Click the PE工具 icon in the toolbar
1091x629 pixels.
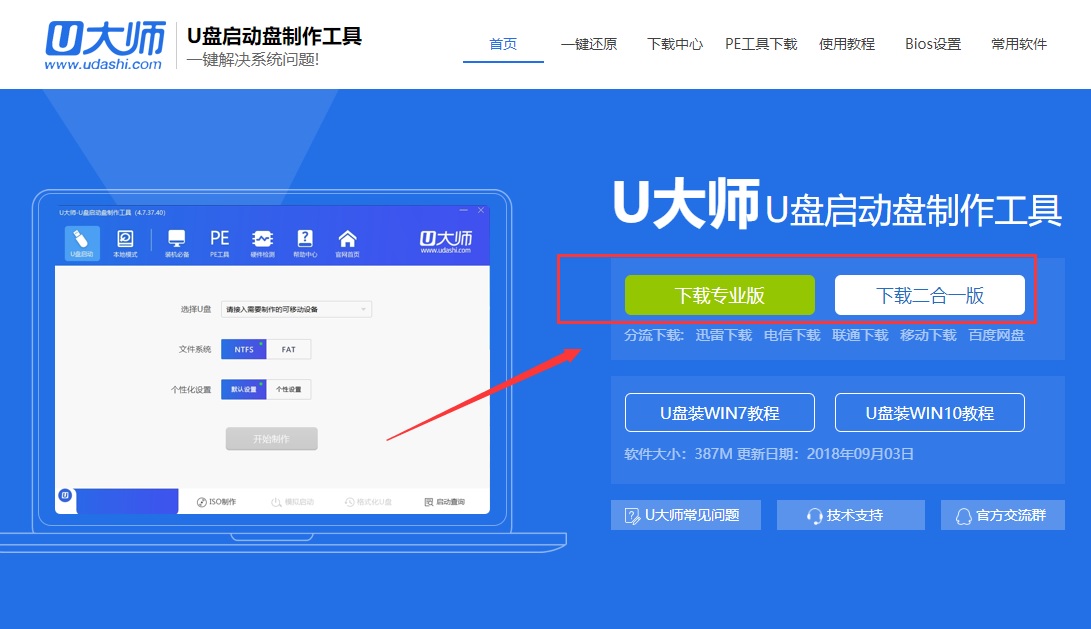coord(219,241)
